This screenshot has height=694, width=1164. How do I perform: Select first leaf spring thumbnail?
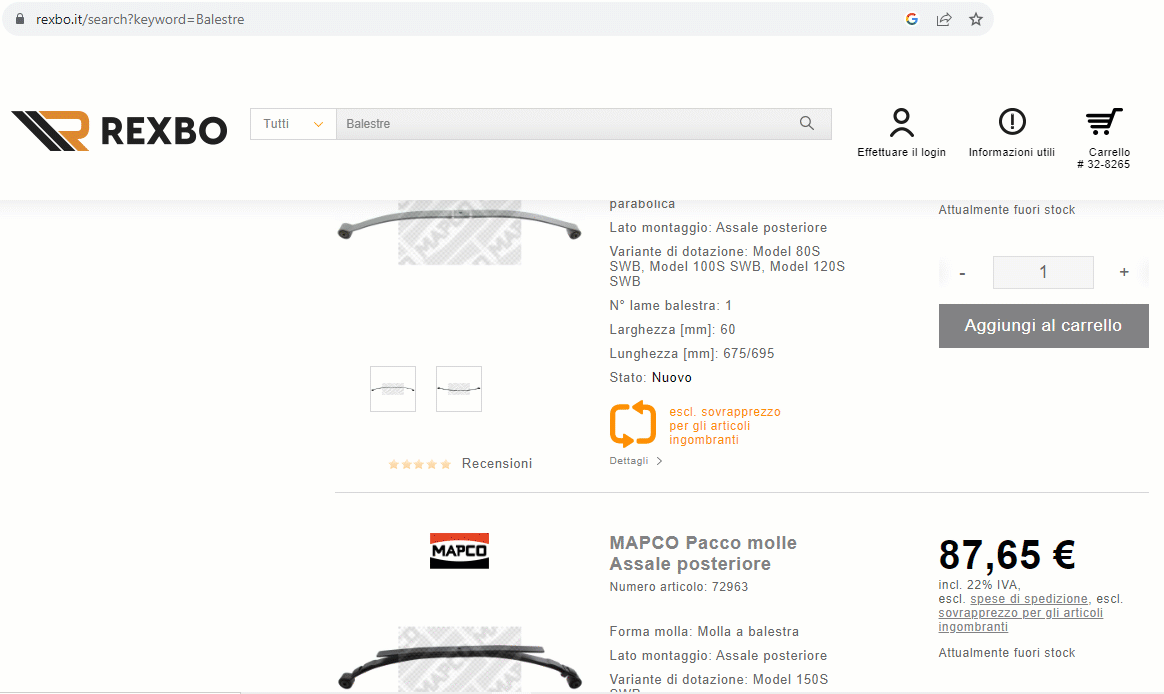pos(393,389)
